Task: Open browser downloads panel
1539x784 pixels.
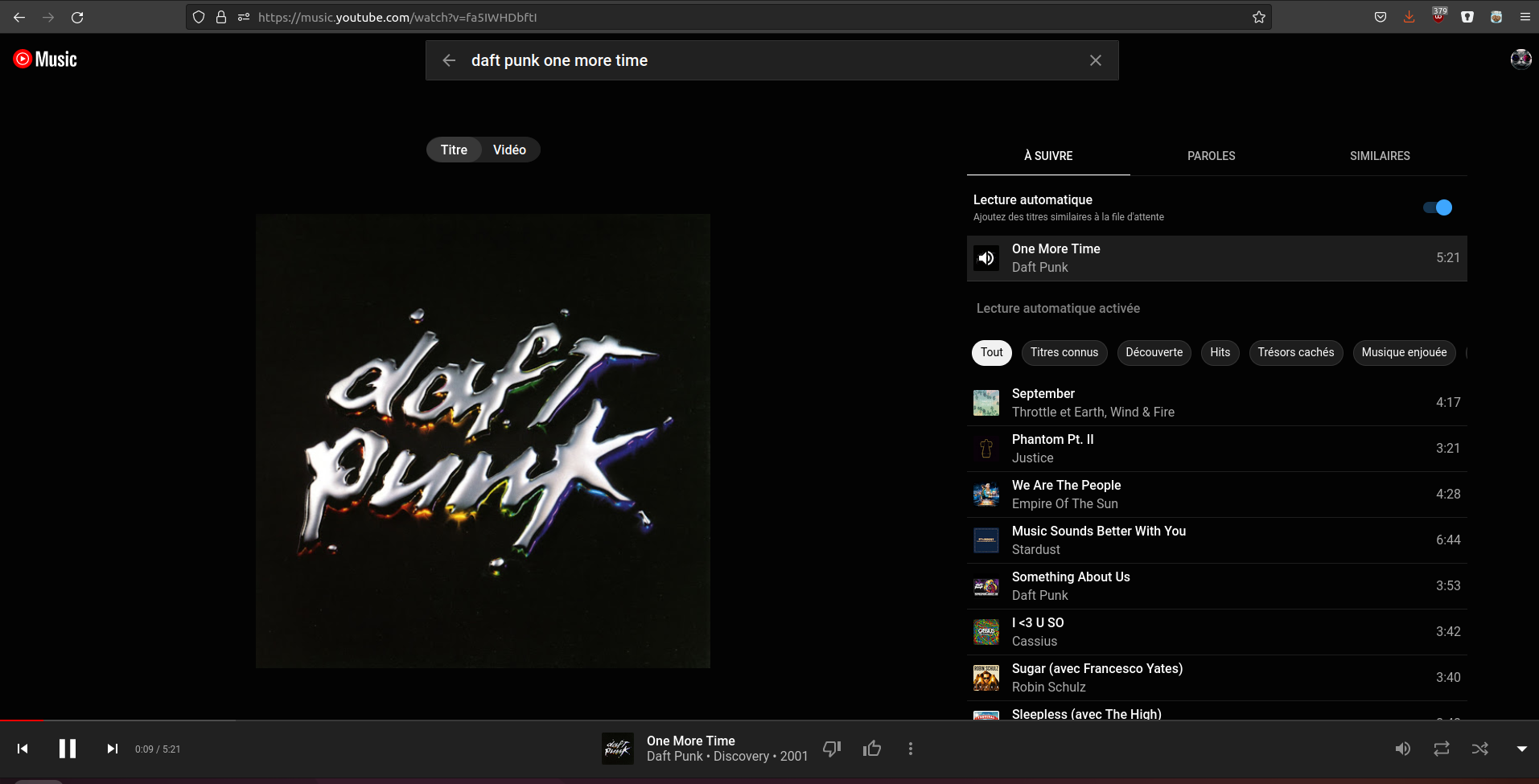Action: click(1409, 17)
